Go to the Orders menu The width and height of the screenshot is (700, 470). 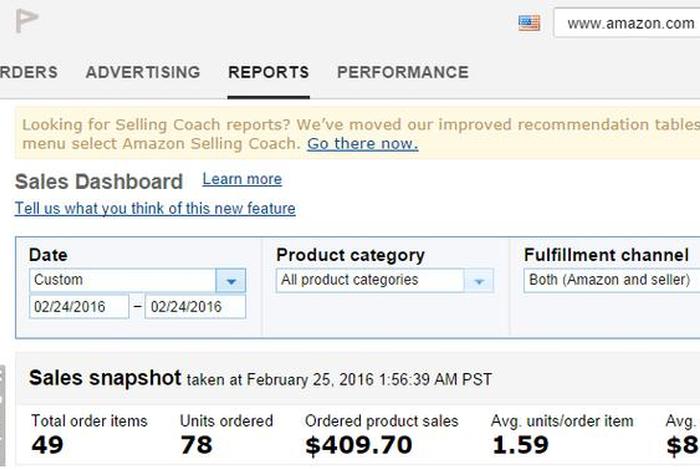coord(28,72)
